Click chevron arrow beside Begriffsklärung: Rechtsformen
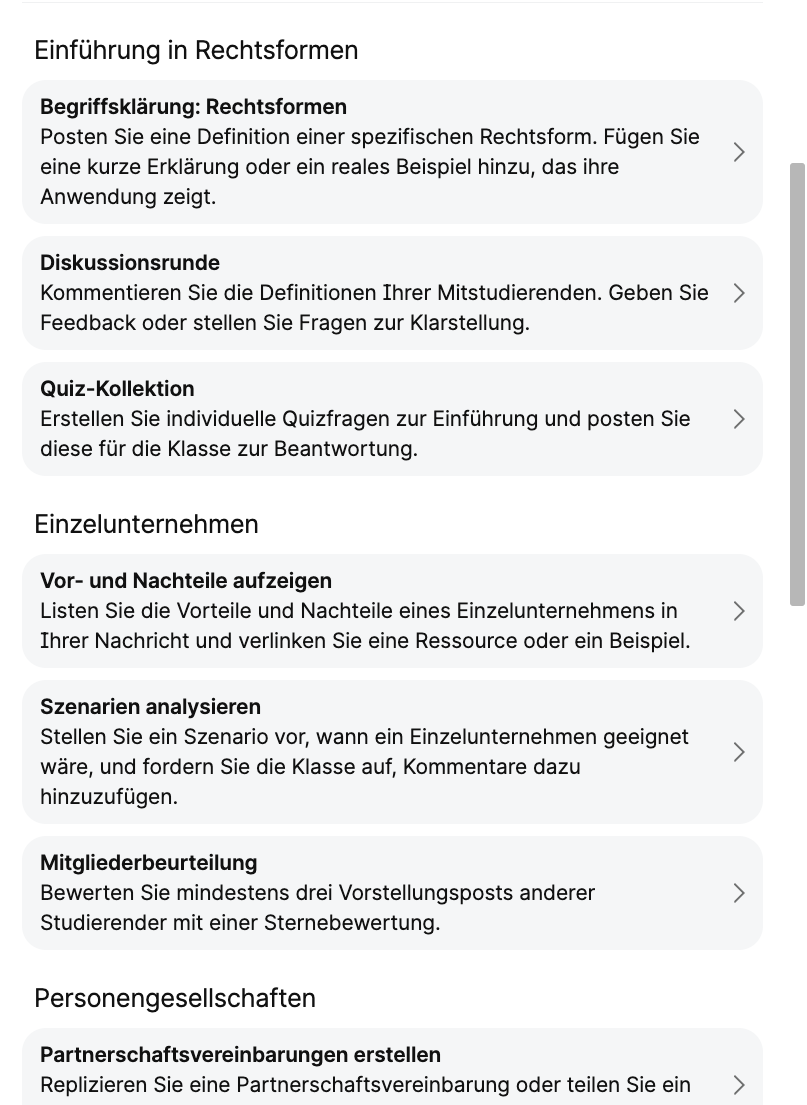 click(739, 152)
